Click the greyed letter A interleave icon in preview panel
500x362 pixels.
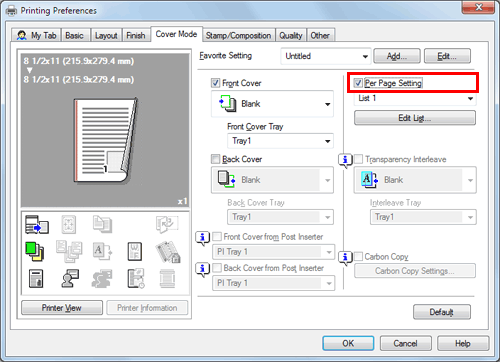[102, 251]
